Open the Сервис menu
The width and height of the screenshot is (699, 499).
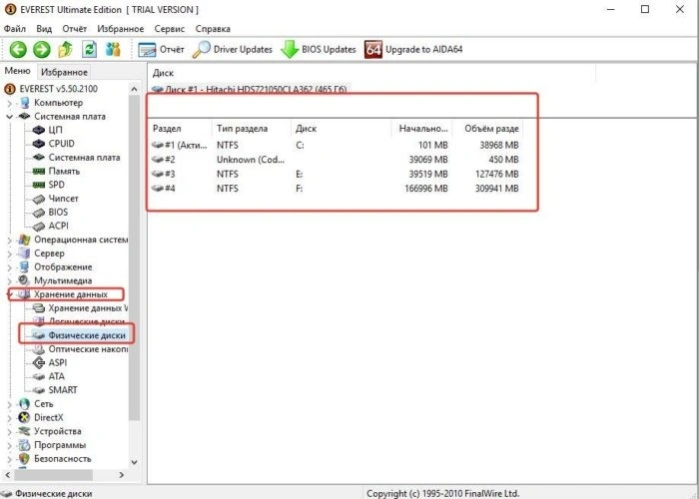tap(169, 29)
